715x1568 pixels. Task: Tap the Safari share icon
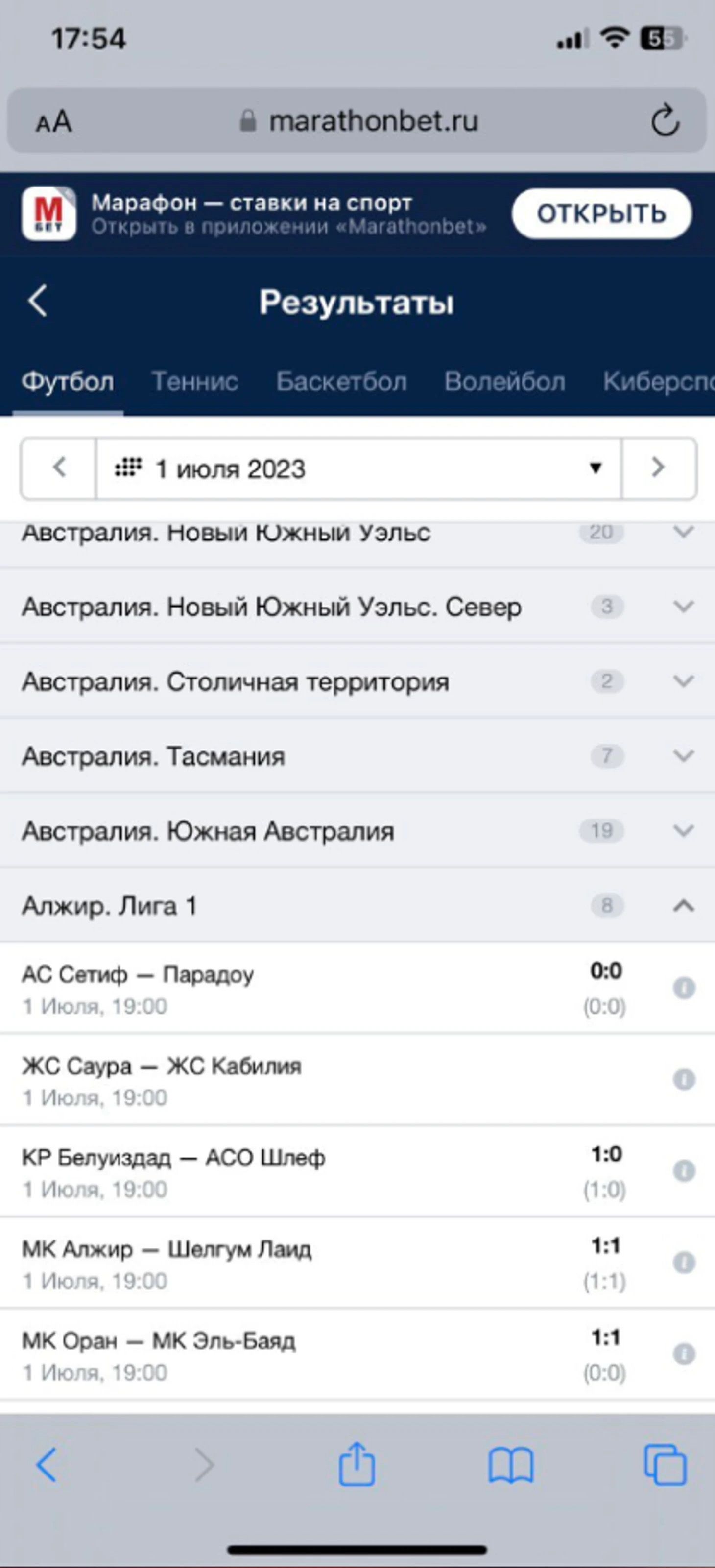357,1465
